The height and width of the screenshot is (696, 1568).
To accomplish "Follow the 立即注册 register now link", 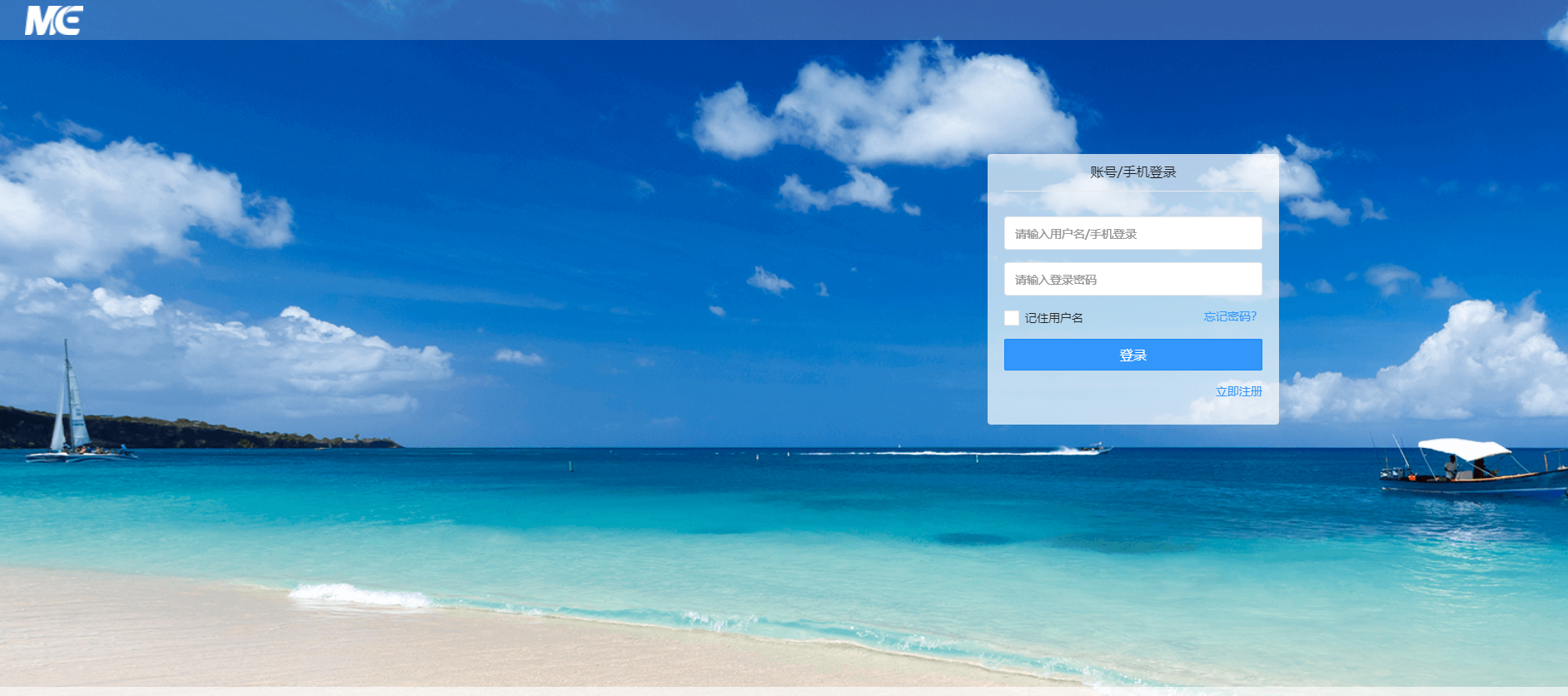I will (1238, 391).
